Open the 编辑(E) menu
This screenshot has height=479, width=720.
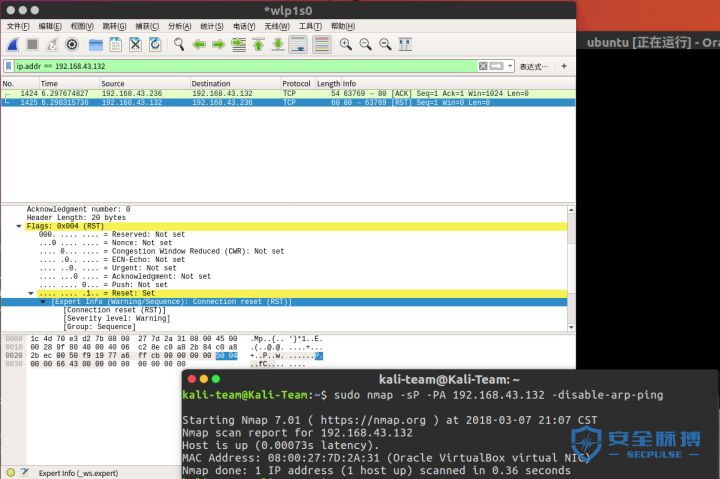50,26
